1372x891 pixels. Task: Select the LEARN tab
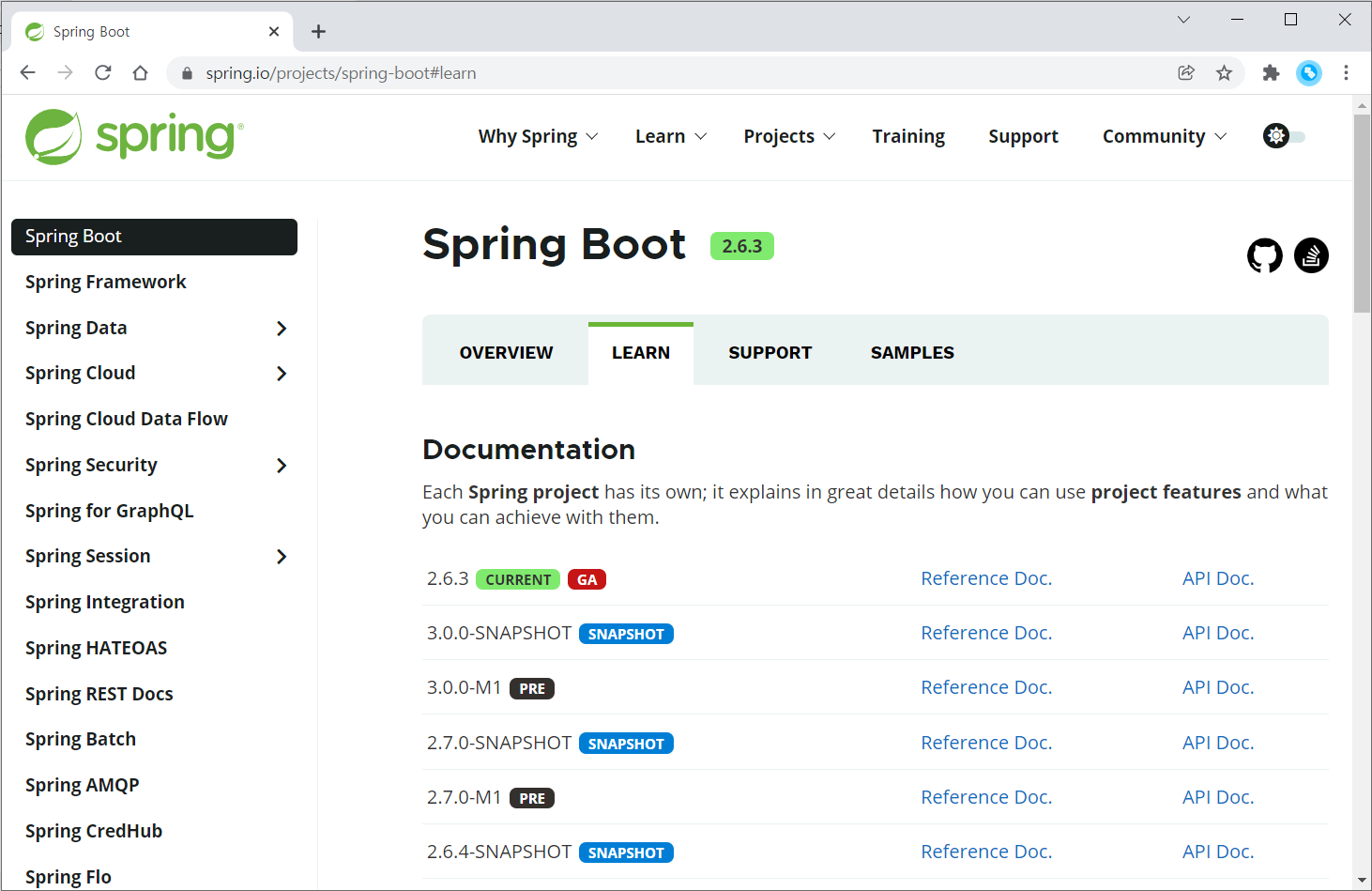coord(641,353)
